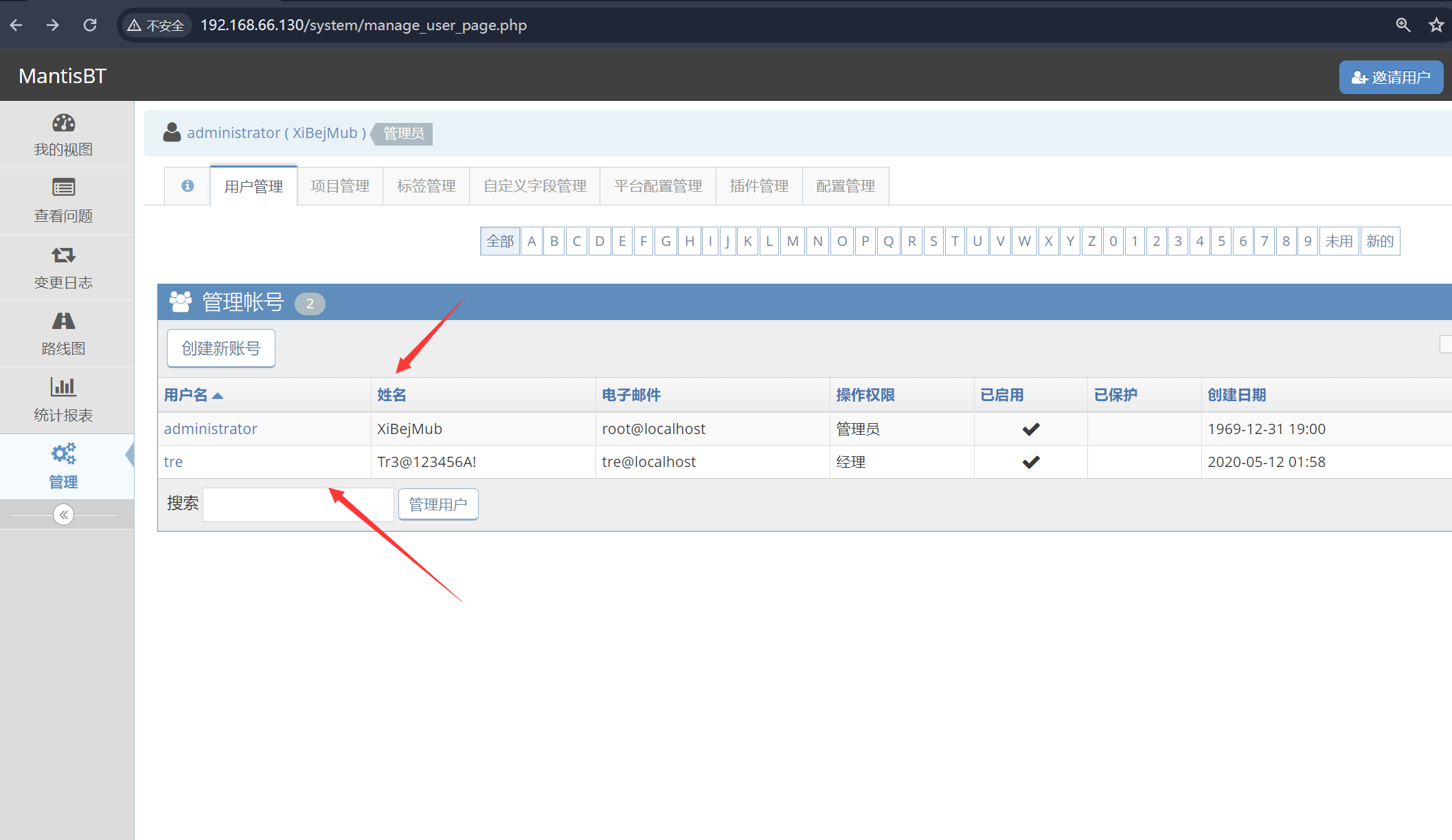This screenshot has height=840, width=1452.
Task: Click name cell XiBejMub
Action: click(x=409, y=429)
